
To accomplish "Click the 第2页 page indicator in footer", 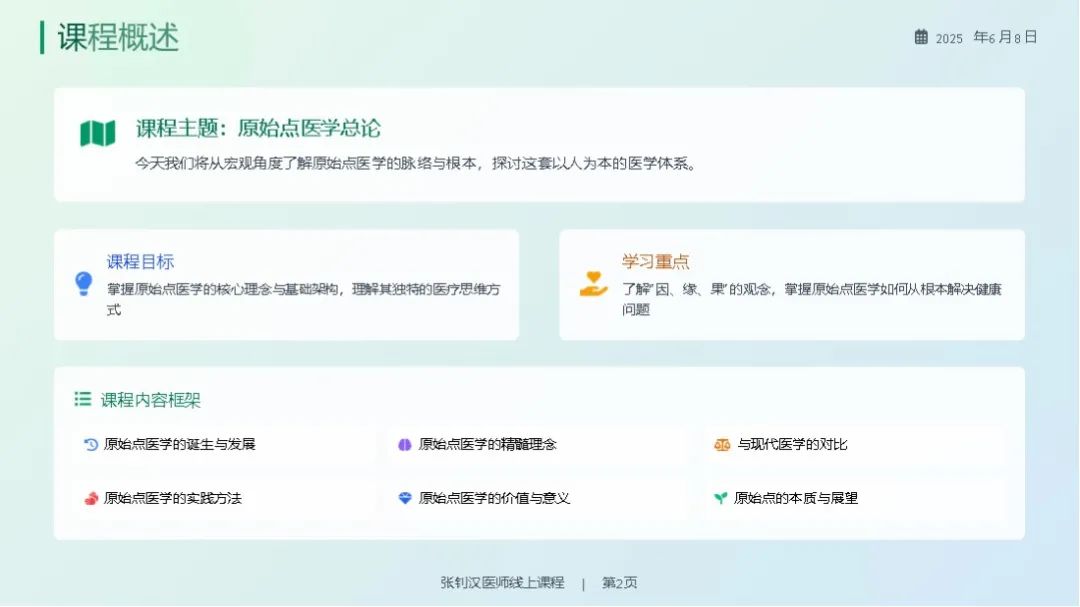I will pos(619,583).
